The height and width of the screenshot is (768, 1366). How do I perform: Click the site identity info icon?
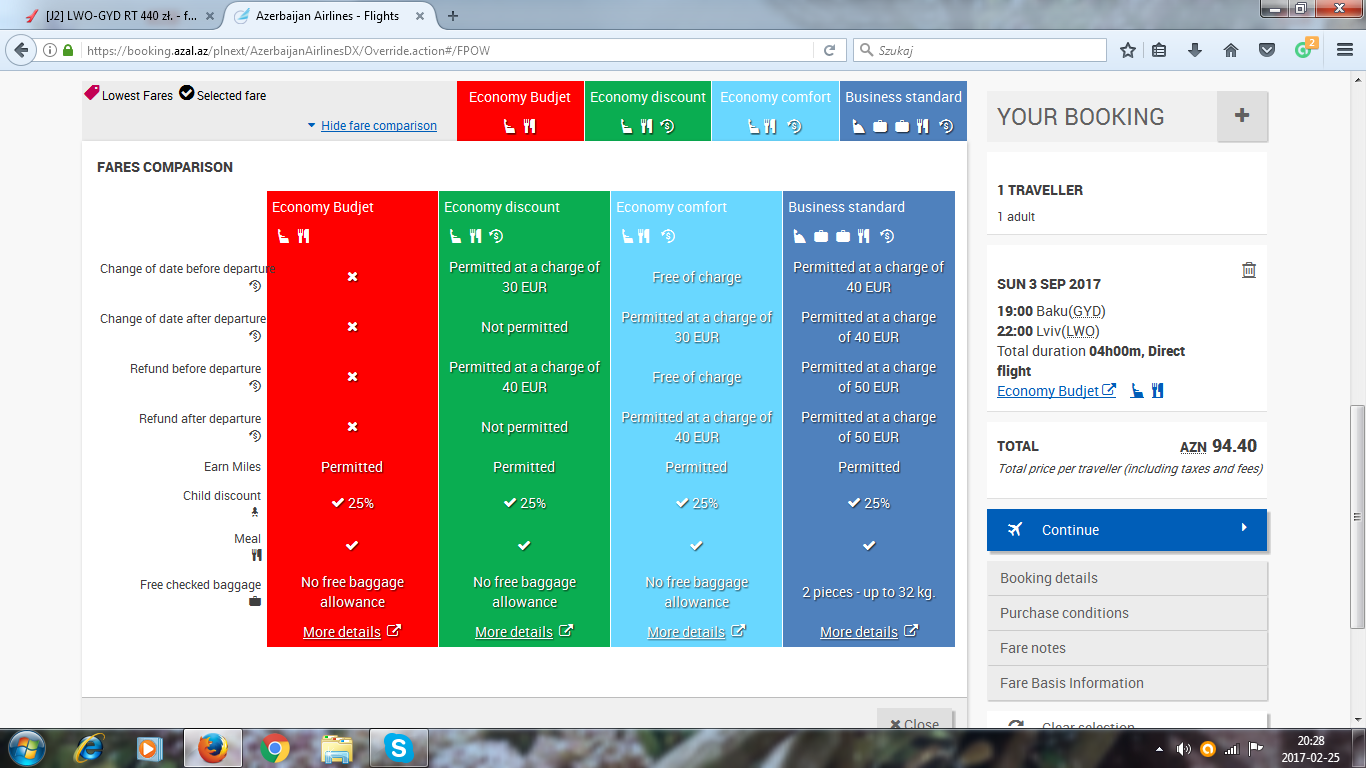tap(50, 50)
